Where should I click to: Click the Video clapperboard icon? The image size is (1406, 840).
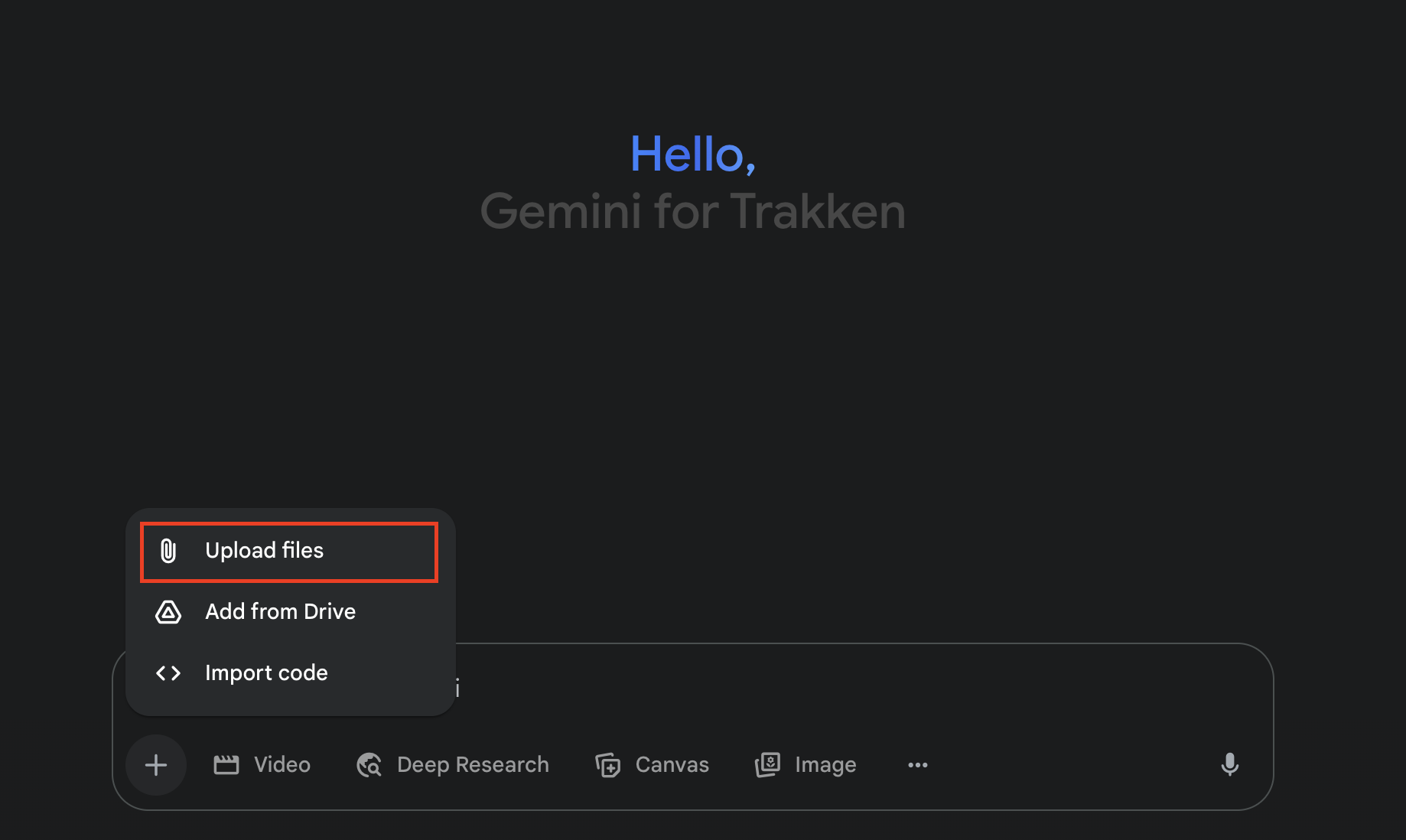click(x=226, y=764)
